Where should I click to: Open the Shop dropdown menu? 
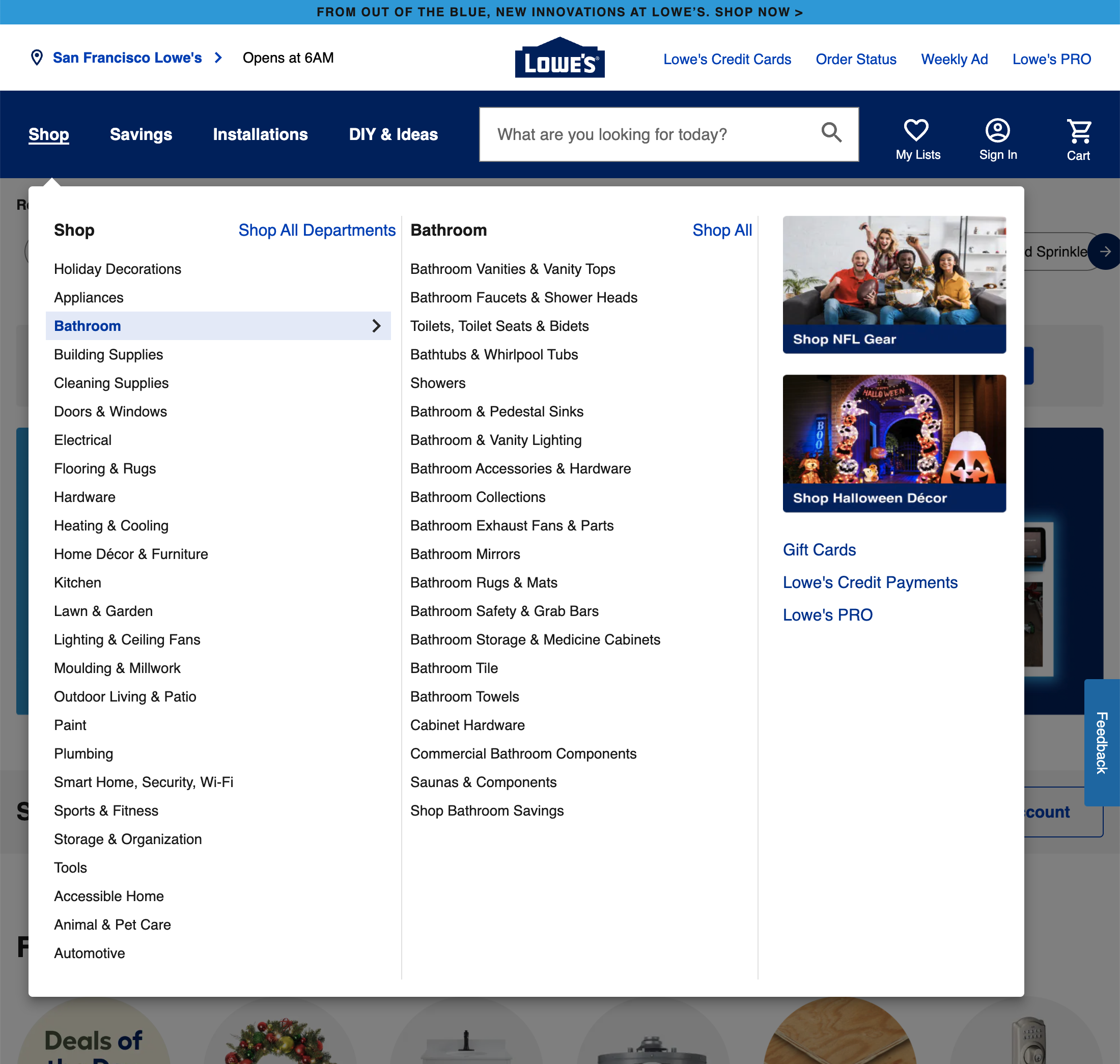click(x=48, y=134)
